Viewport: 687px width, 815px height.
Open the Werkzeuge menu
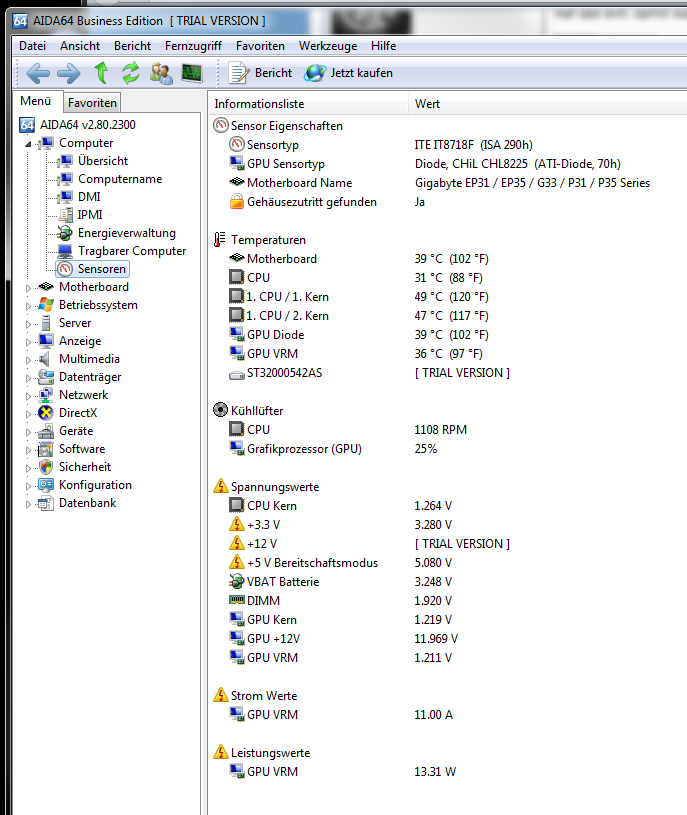click(328, 46)
